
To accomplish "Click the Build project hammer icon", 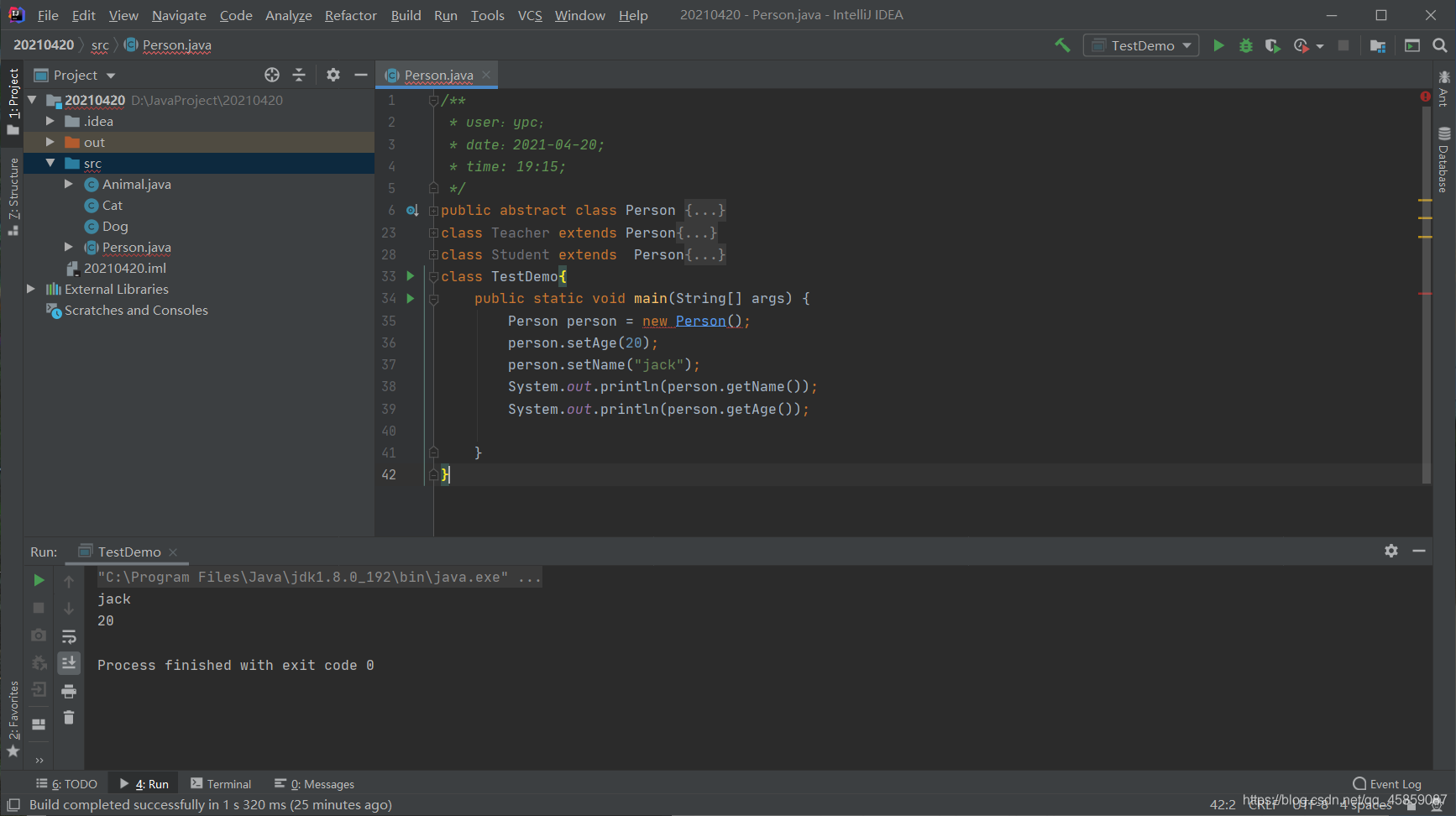I will (x=1062, y=45).
